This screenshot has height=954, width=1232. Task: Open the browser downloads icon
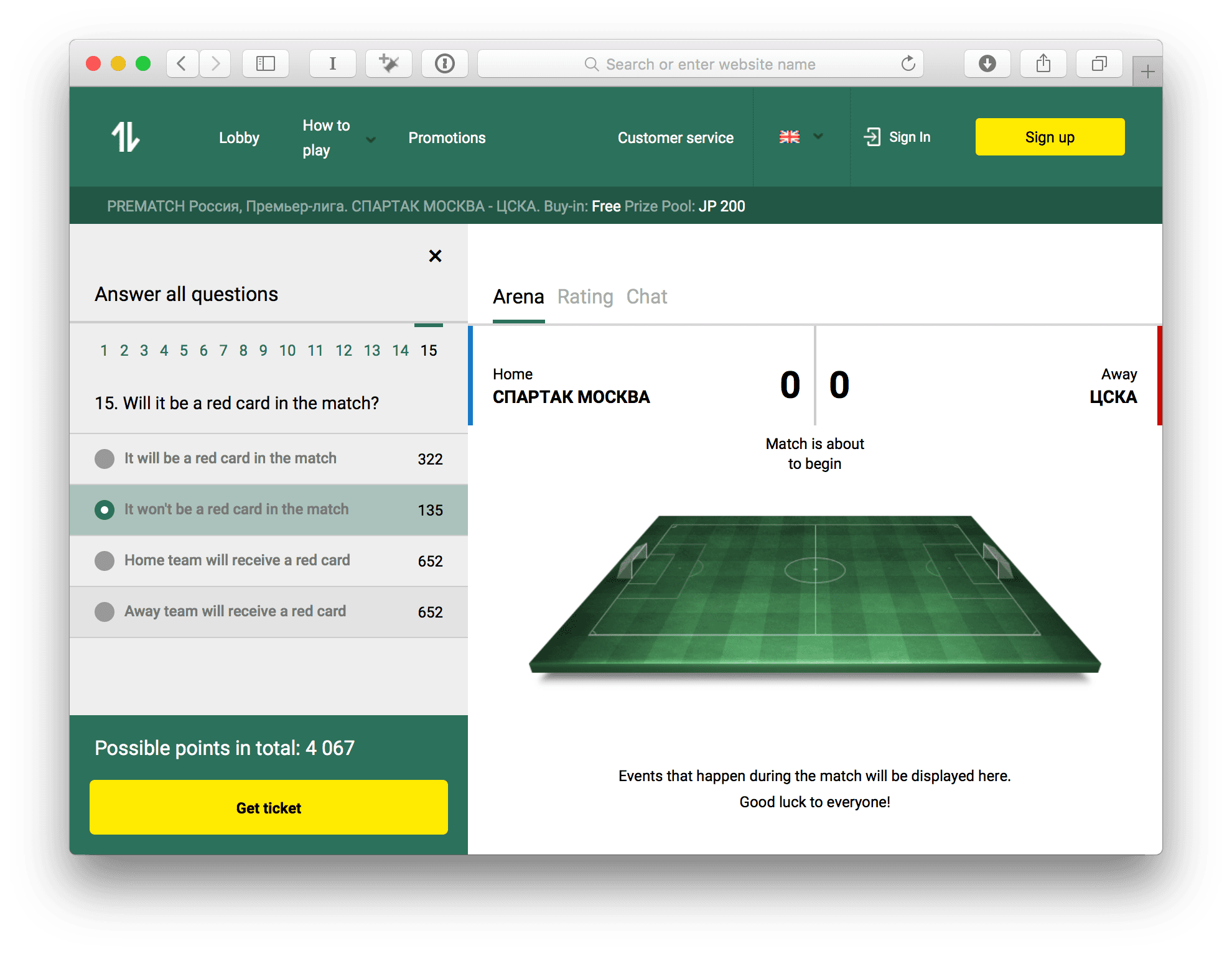click(x=987, y=63)
